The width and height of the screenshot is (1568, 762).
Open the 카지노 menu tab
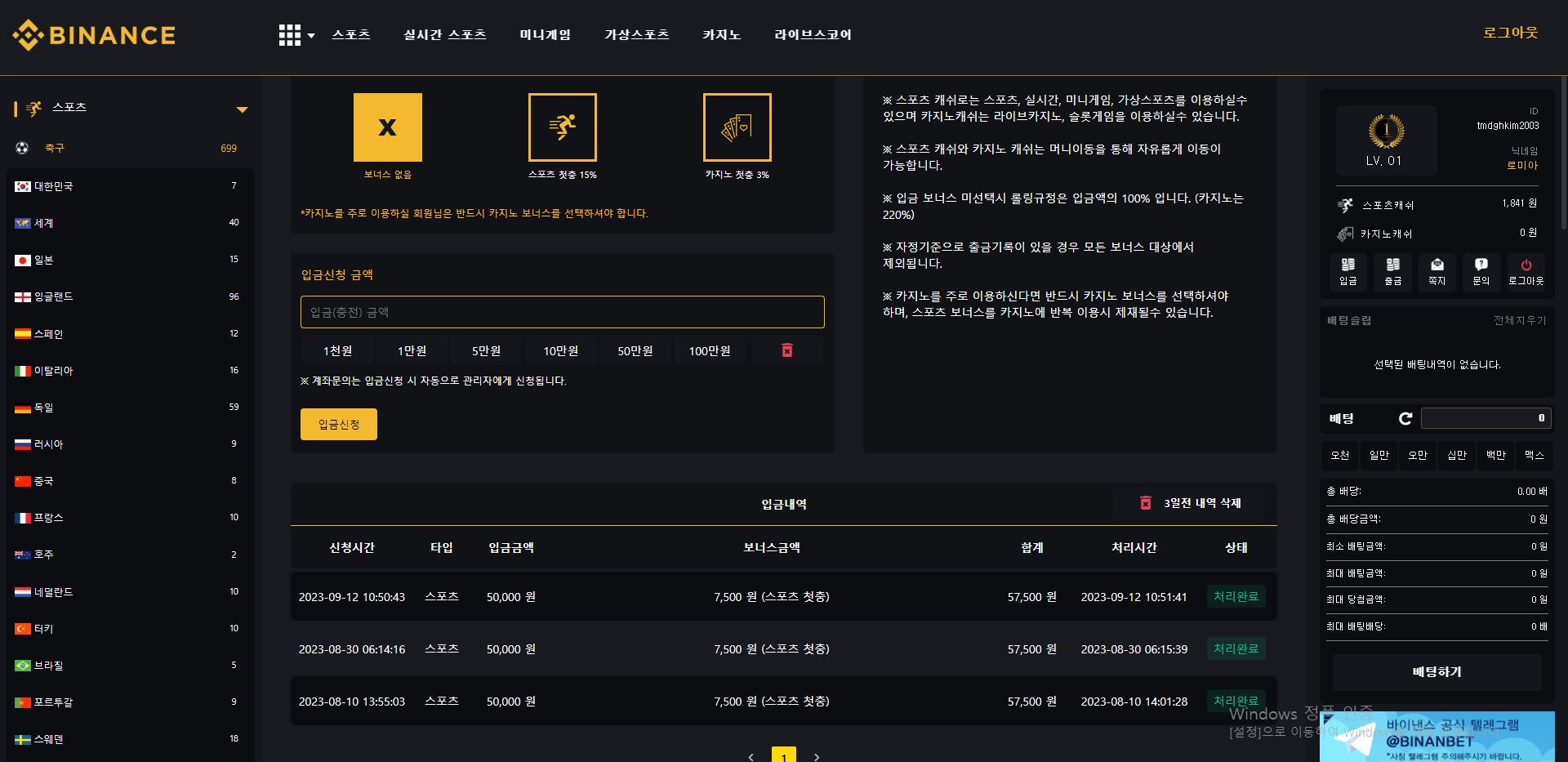click(721, 35)
